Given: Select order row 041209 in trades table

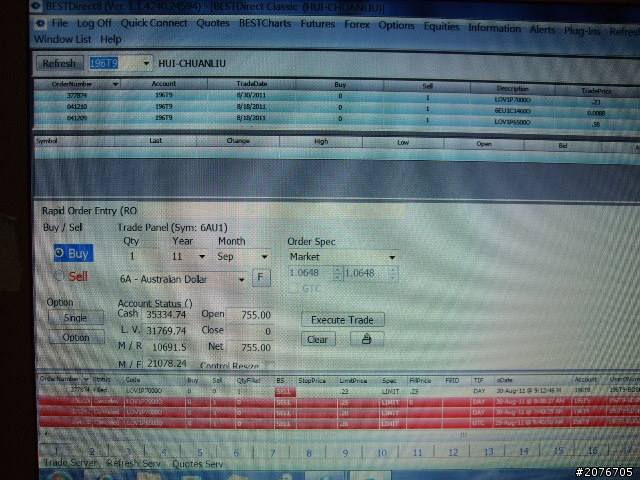Looking at the screenshot, I should click(x=335, y=119).
